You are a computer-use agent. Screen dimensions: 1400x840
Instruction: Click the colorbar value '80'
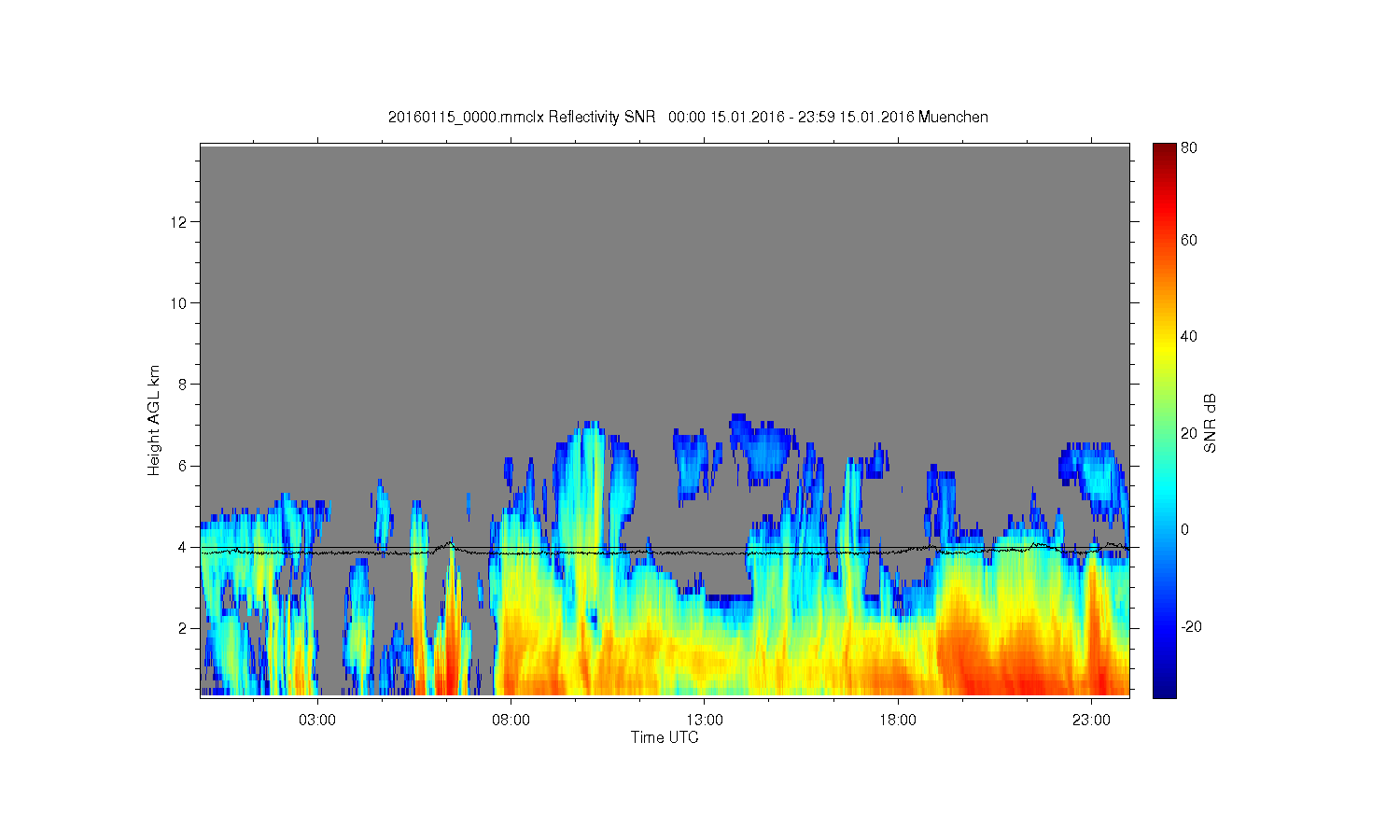tap(1189, 147)
